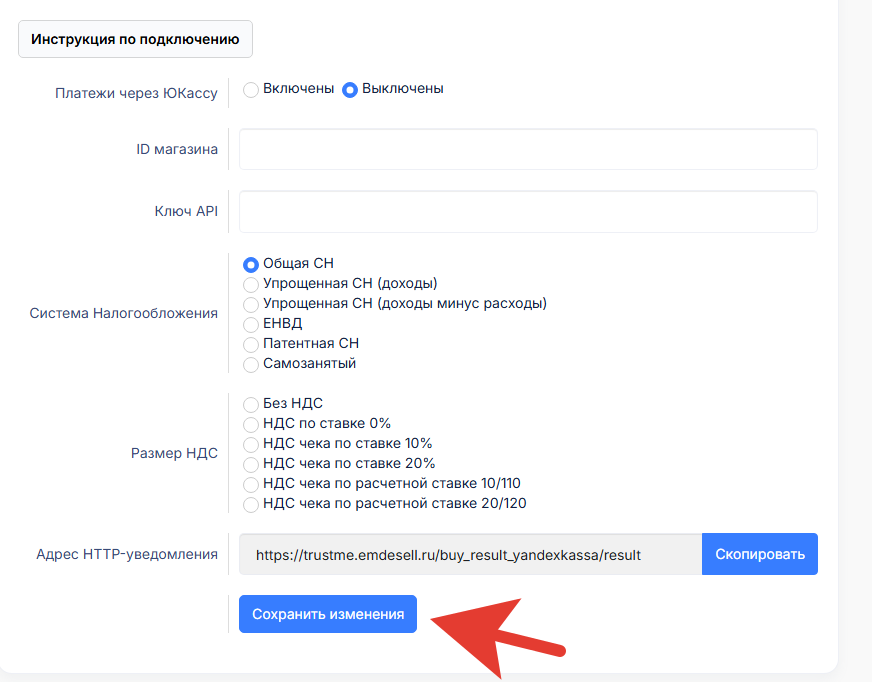Focus the Ключ API input field
Screen dimensions: 872x683
[528, 211]
